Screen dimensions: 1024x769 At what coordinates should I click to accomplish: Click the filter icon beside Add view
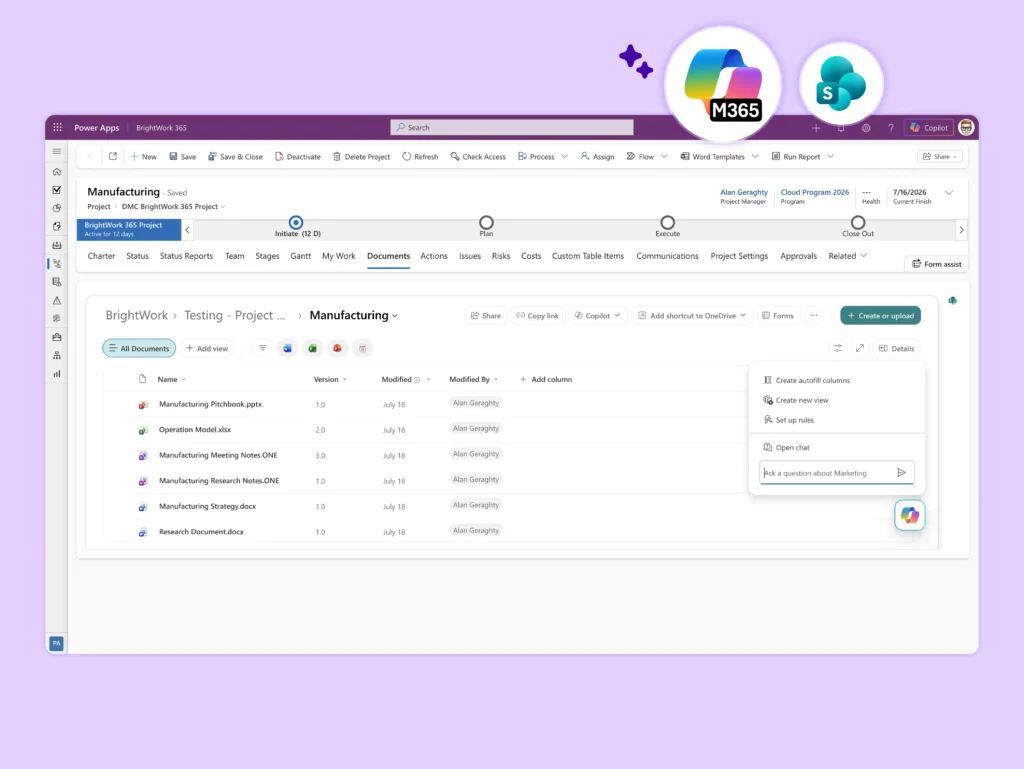point(263,349)
